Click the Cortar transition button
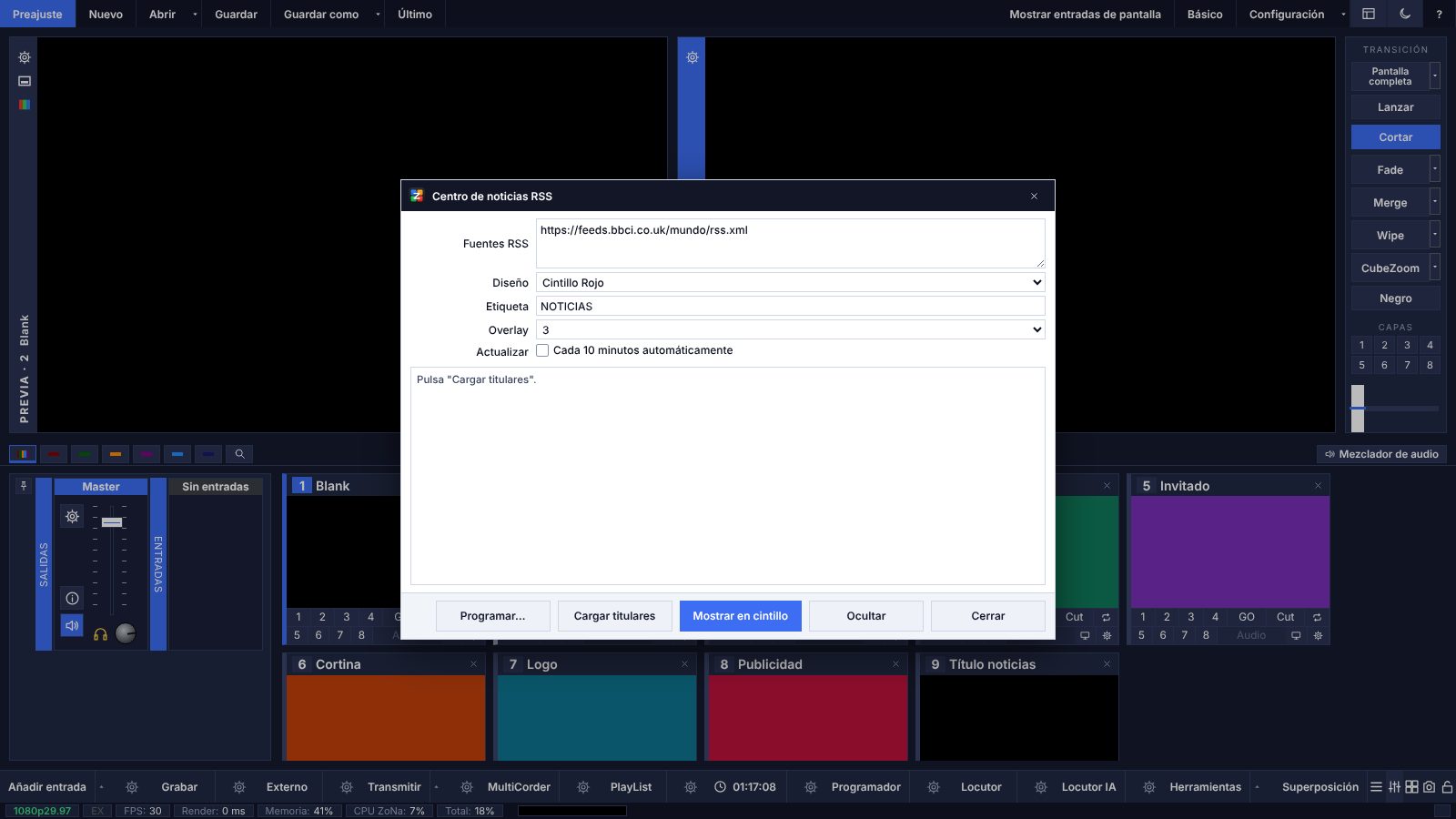Viewport: 1456px width, 819px height. pyautogui.click(x=1395, y=136)
